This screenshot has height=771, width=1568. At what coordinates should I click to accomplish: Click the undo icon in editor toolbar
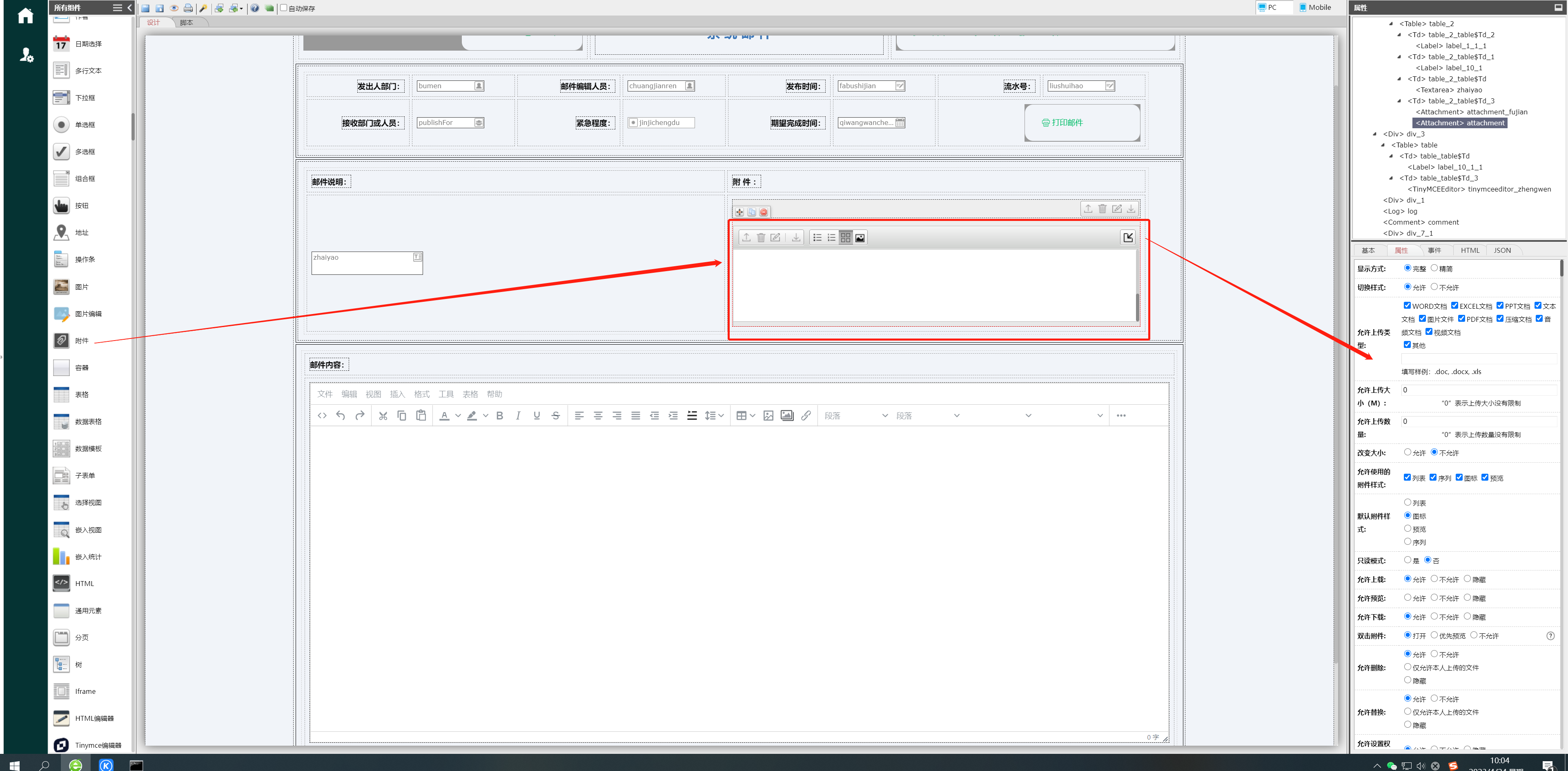(x=340, y=416)
